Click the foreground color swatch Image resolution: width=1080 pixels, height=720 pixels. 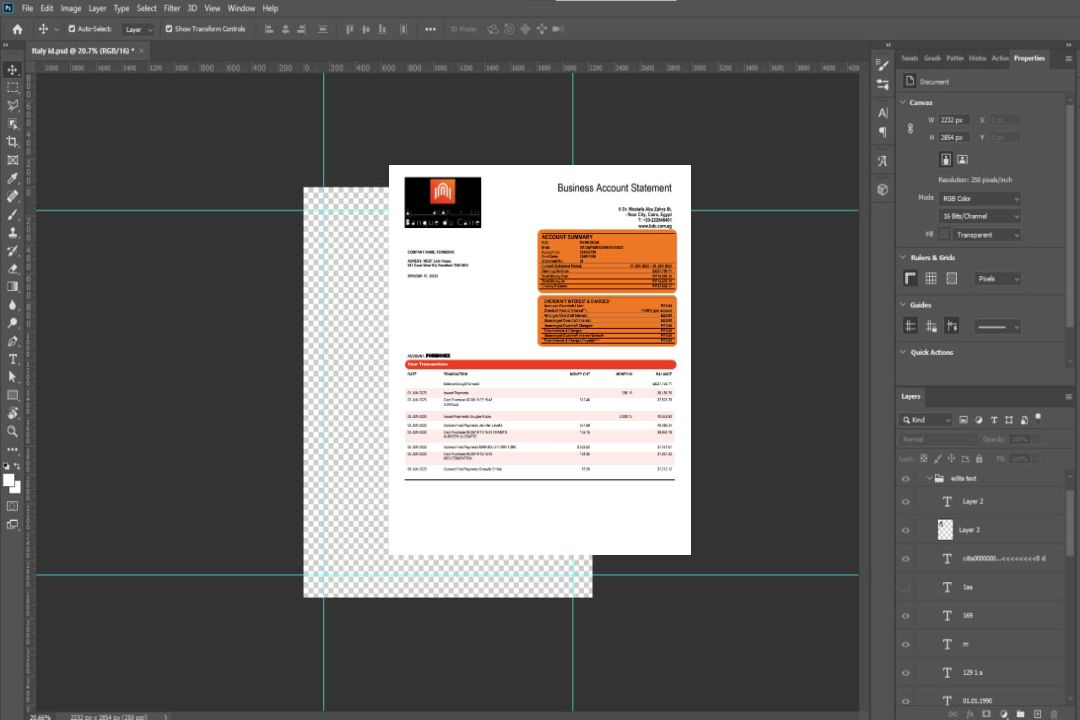9,480
